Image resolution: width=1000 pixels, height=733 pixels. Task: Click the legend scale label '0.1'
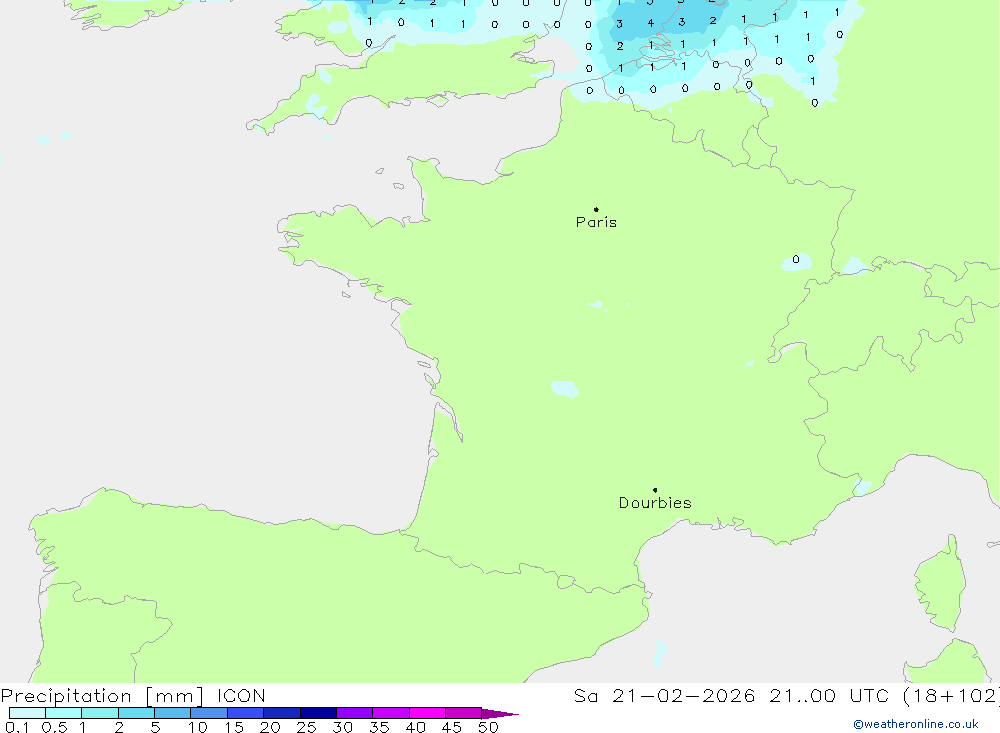coord(17,727)
